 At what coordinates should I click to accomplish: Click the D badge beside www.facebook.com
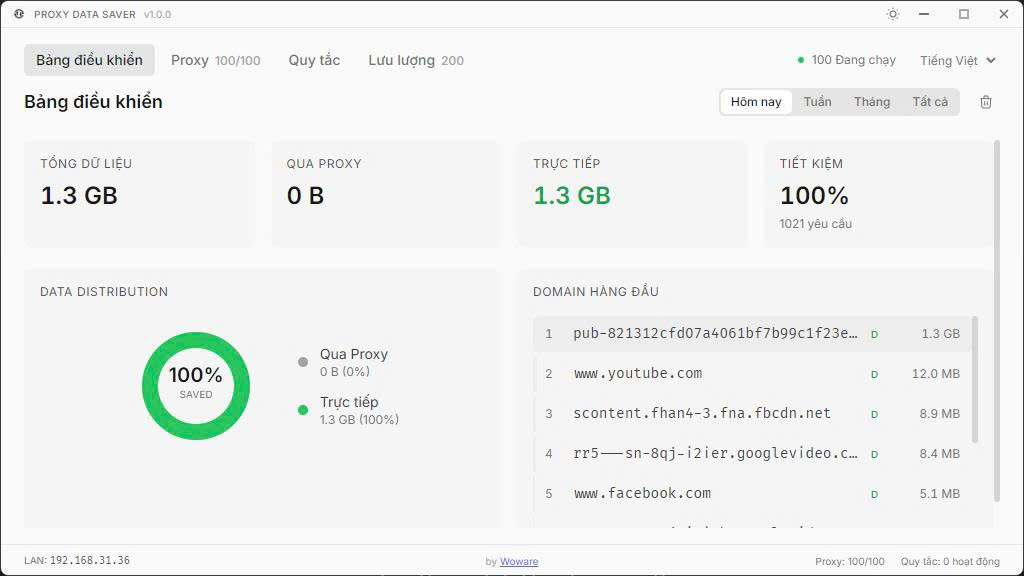coord(874,494)
